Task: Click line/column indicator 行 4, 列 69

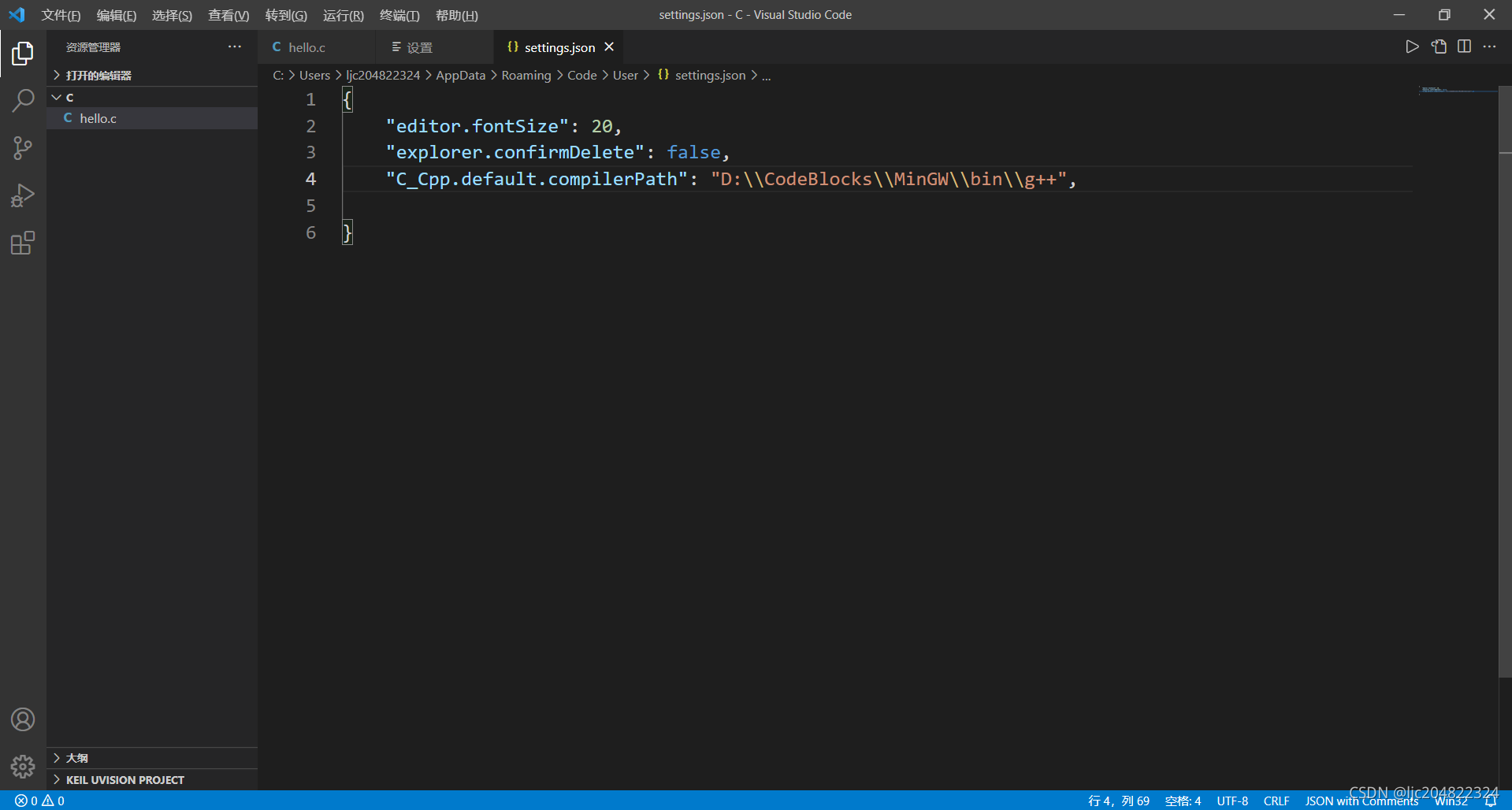Action: (1119, 801)
